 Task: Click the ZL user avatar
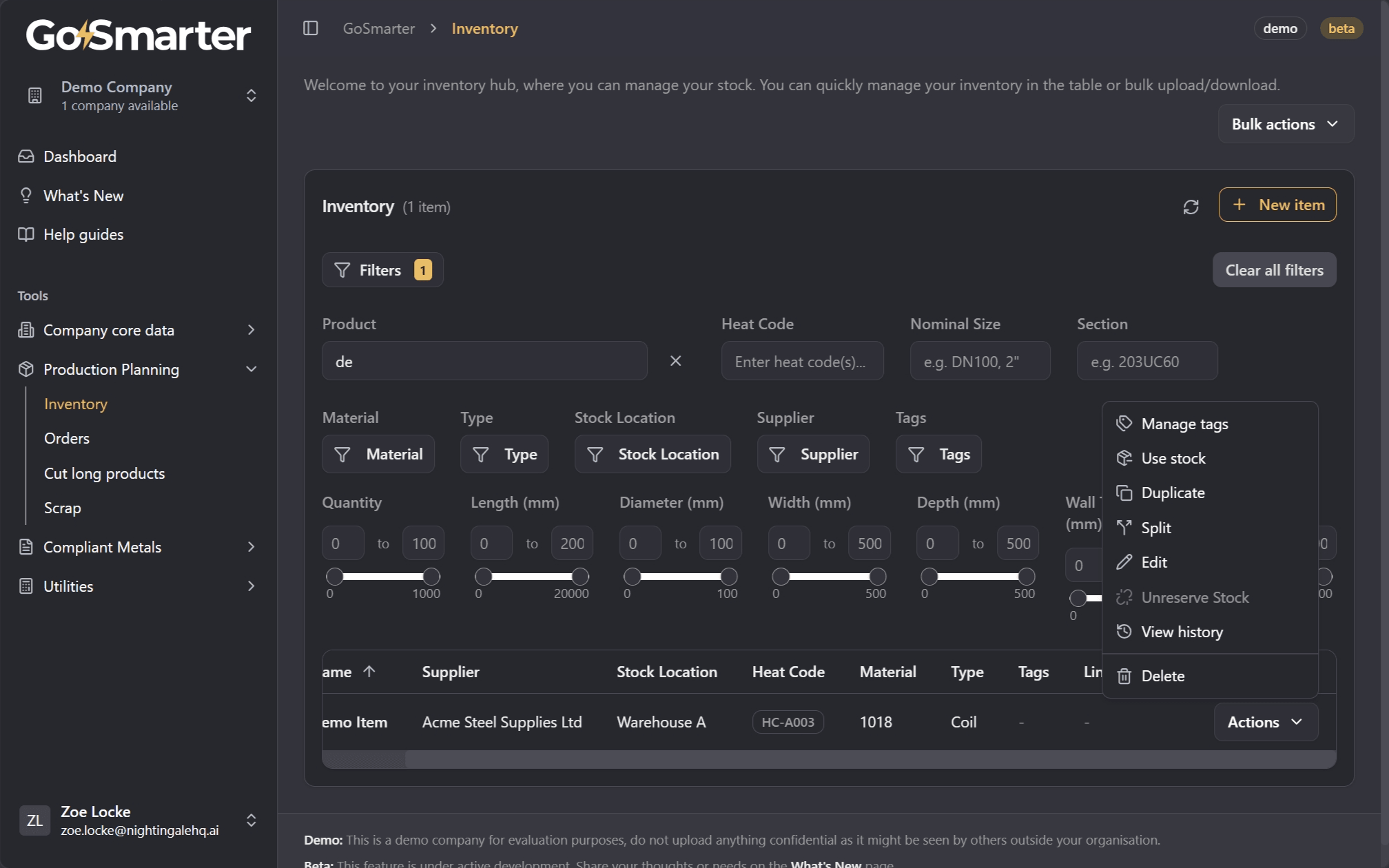34,820
